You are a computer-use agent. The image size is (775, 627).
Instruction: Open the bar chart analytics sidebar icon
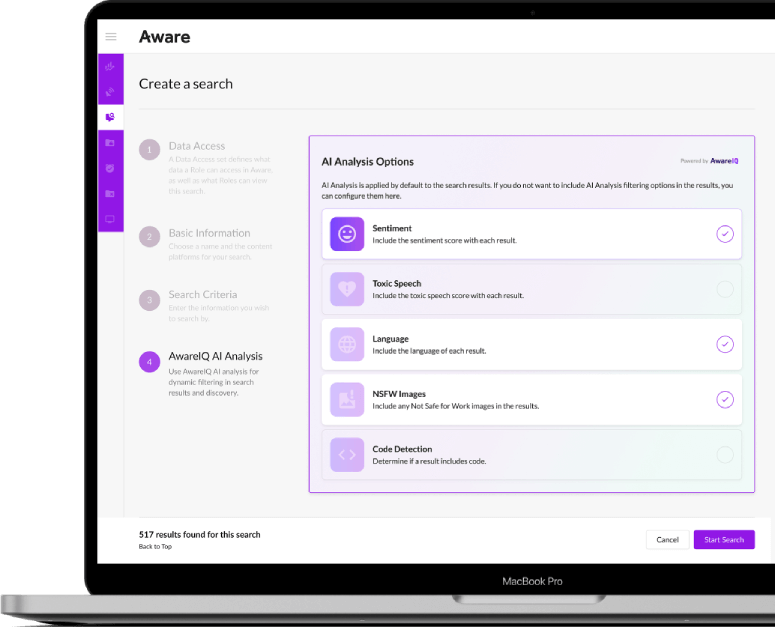pyautogui.click(x=110, y=66)
